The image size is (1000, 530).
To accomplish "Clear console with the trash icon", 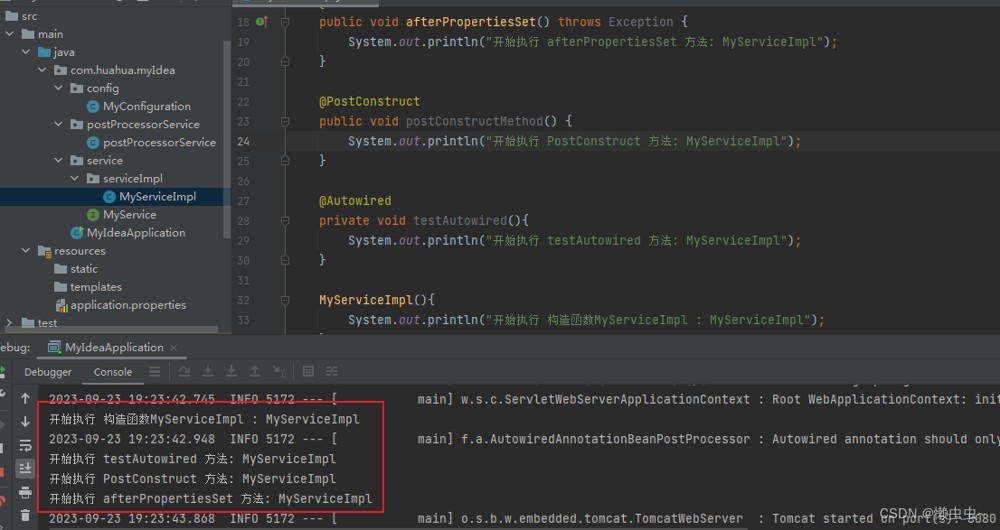I will (25, 515).
